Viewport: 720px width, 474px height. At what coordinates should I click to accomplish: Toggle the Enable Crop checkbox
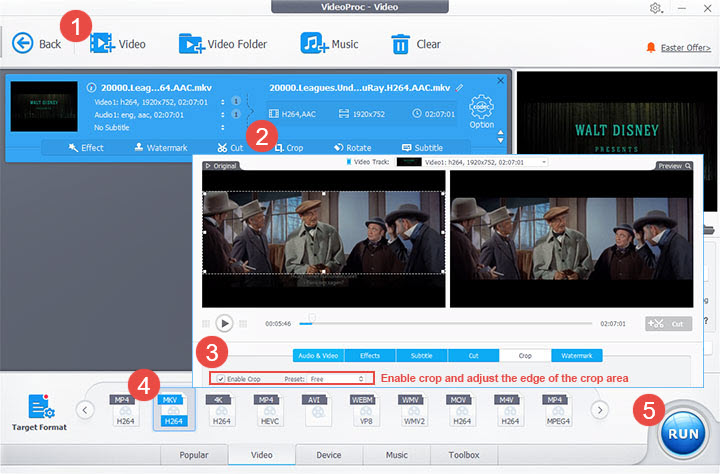(x=221, y=379)
